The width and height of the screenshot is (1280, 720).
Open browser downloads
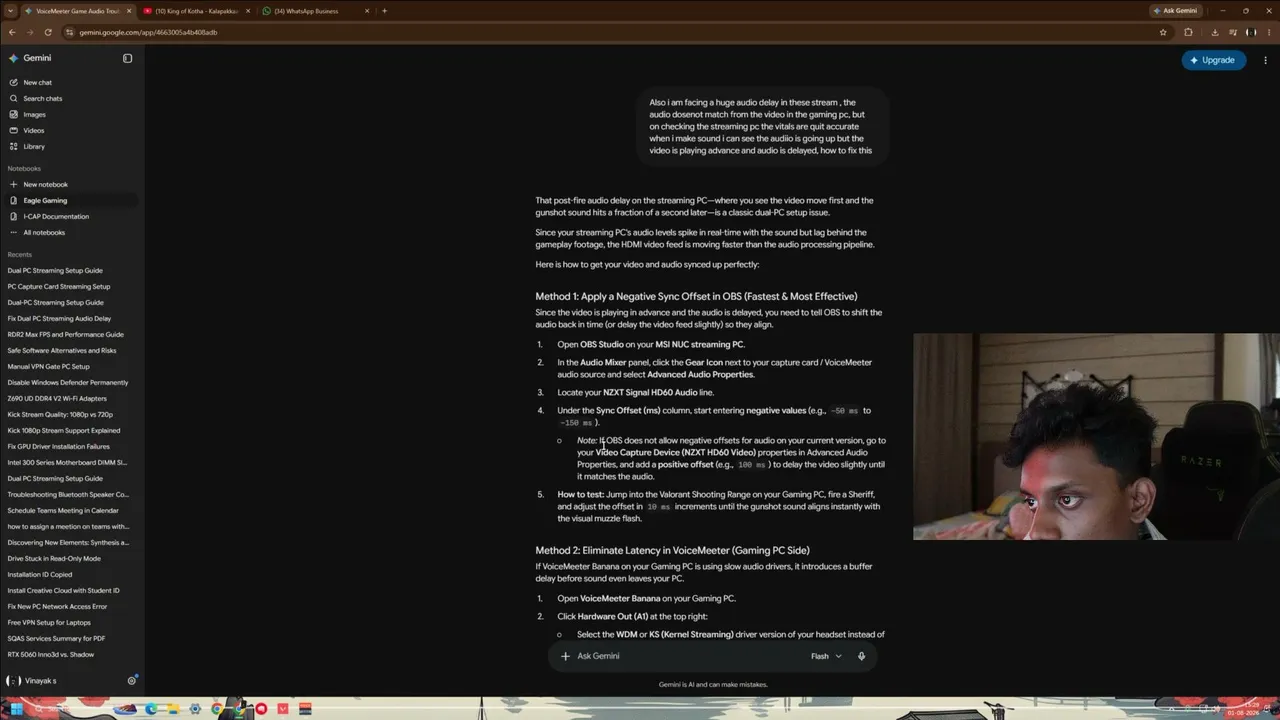coord(1214,32)
